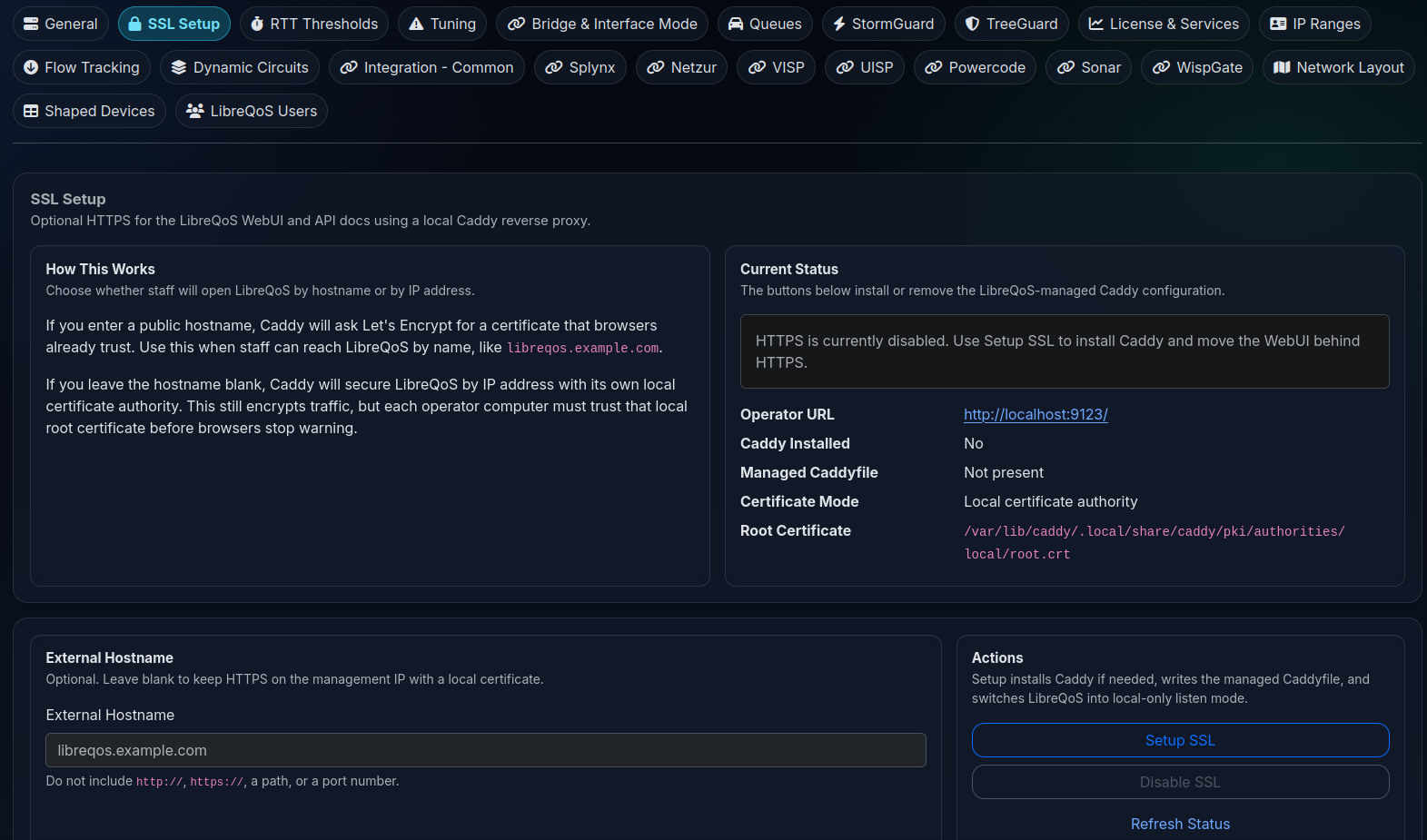
Task: Click the Caddy Installed value "No"
Action: click(x=974, y=443)
